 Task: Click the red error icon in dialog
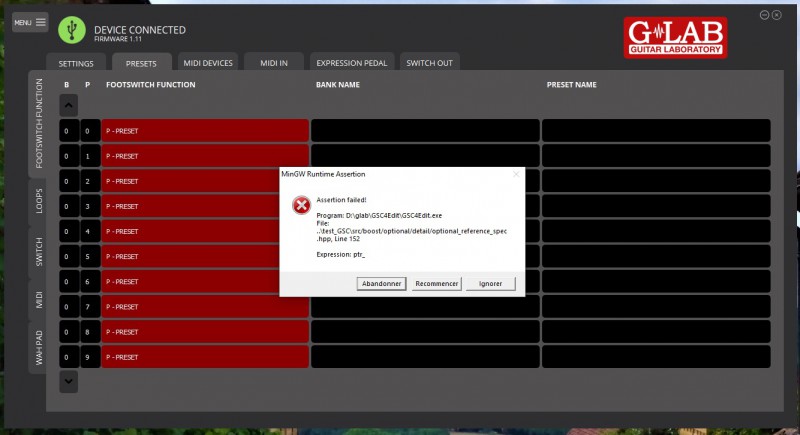tap(300, 205)
